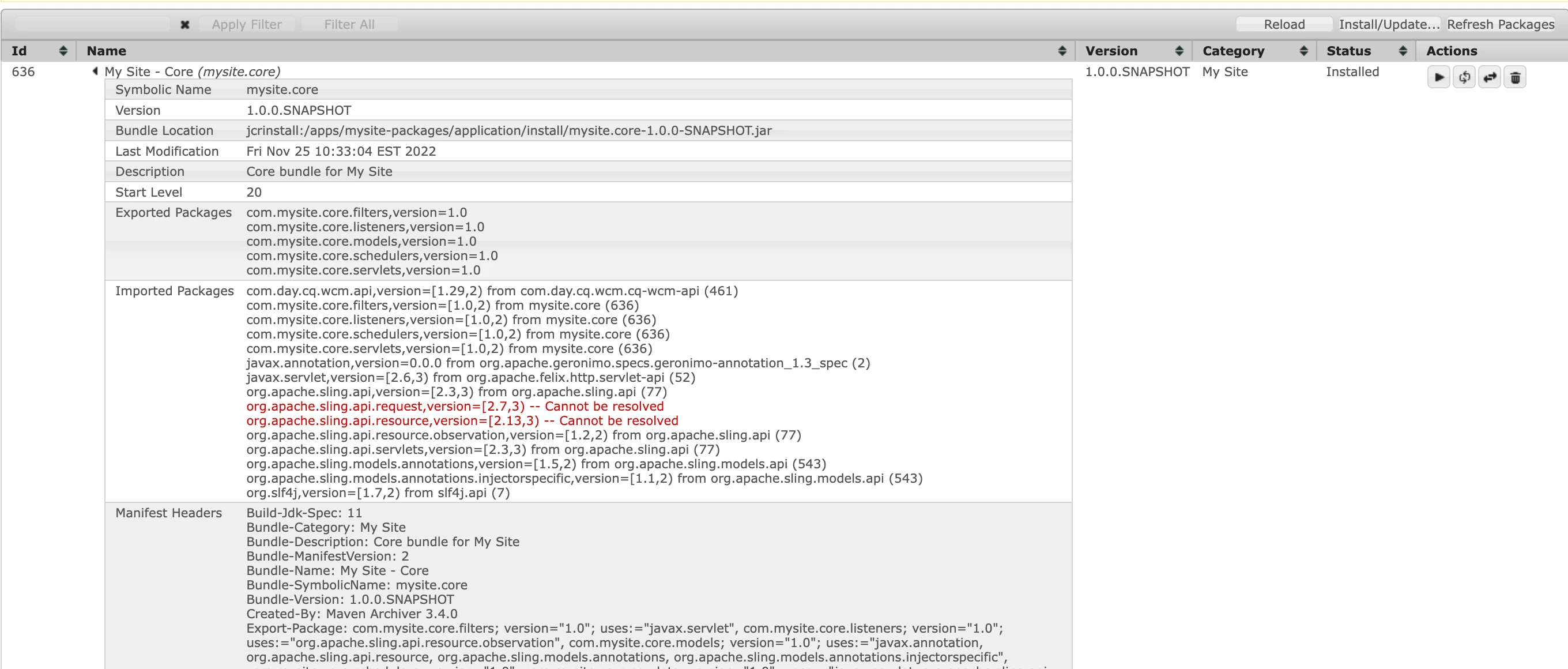Click the Refresh Packages button
The width and height of the screenshot is (1568, 669).
point(1500,24)
